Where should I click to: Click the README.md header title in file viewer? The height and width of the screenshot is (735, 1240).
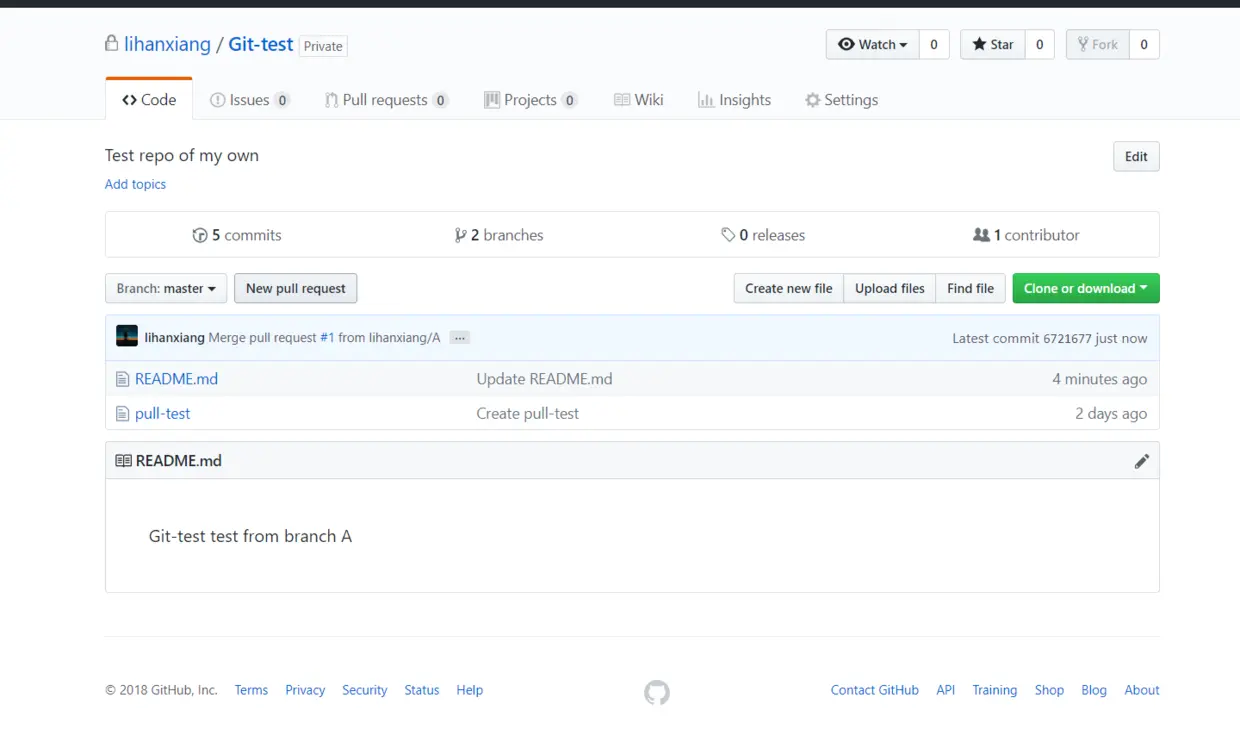click(178, 461)
